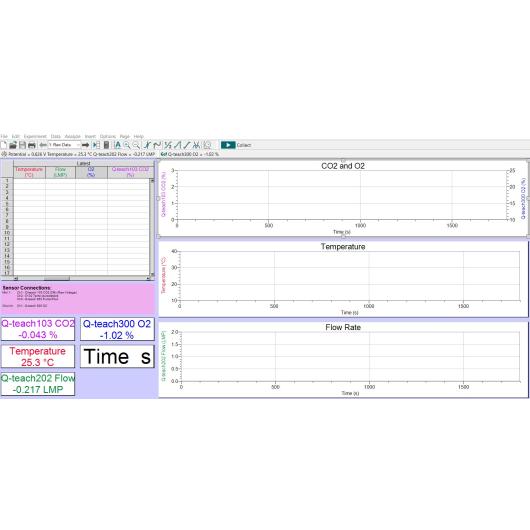This screenshot has width=530, height=530.
Task: Select the Q-teach103 CO2 column header
Action: tap(130, 172)
